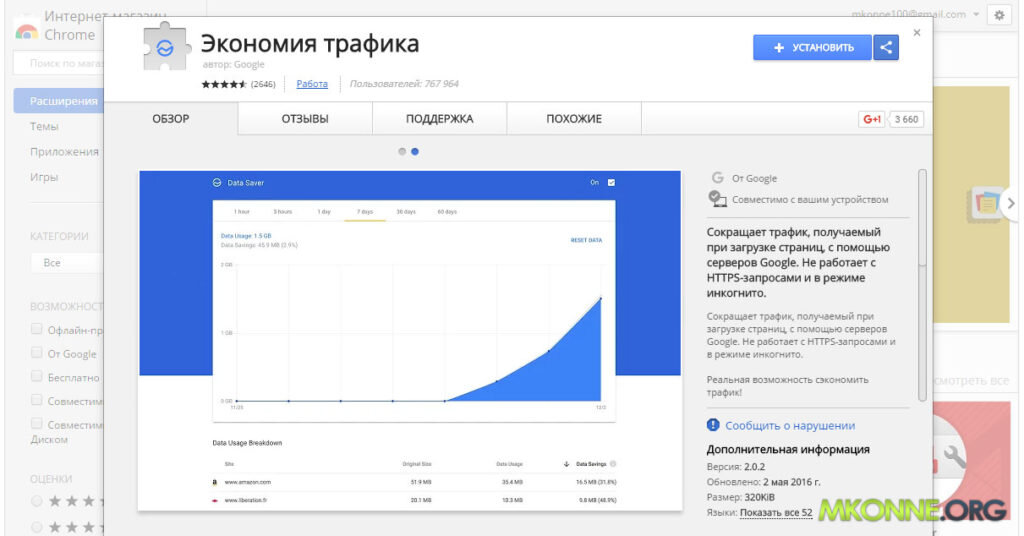This screenshot has width=1024, height=536.
Task: Click the store search input field
Action: click(59, 63)
